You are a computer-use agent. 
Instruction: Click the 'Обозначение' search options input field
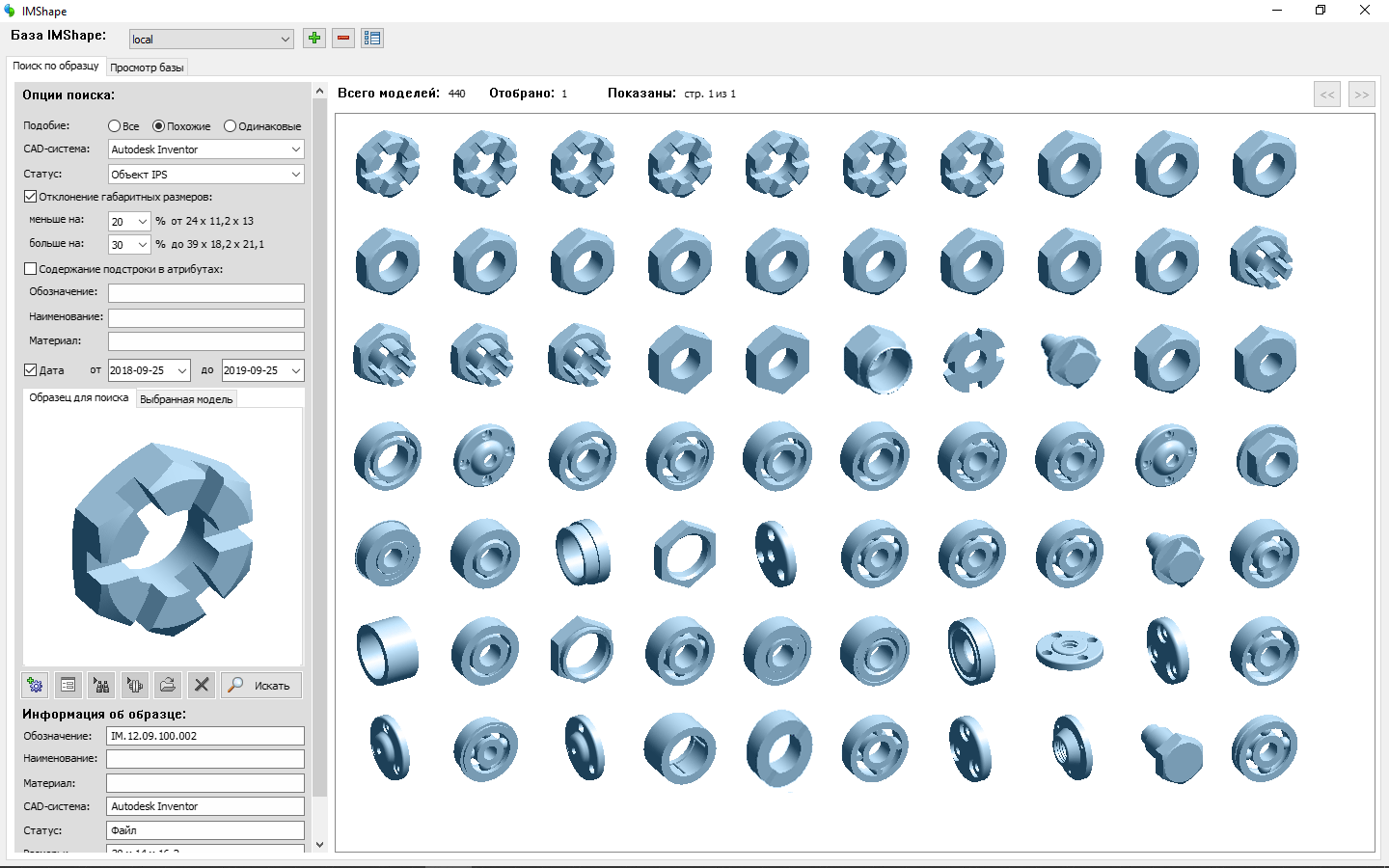pos(205,292)
